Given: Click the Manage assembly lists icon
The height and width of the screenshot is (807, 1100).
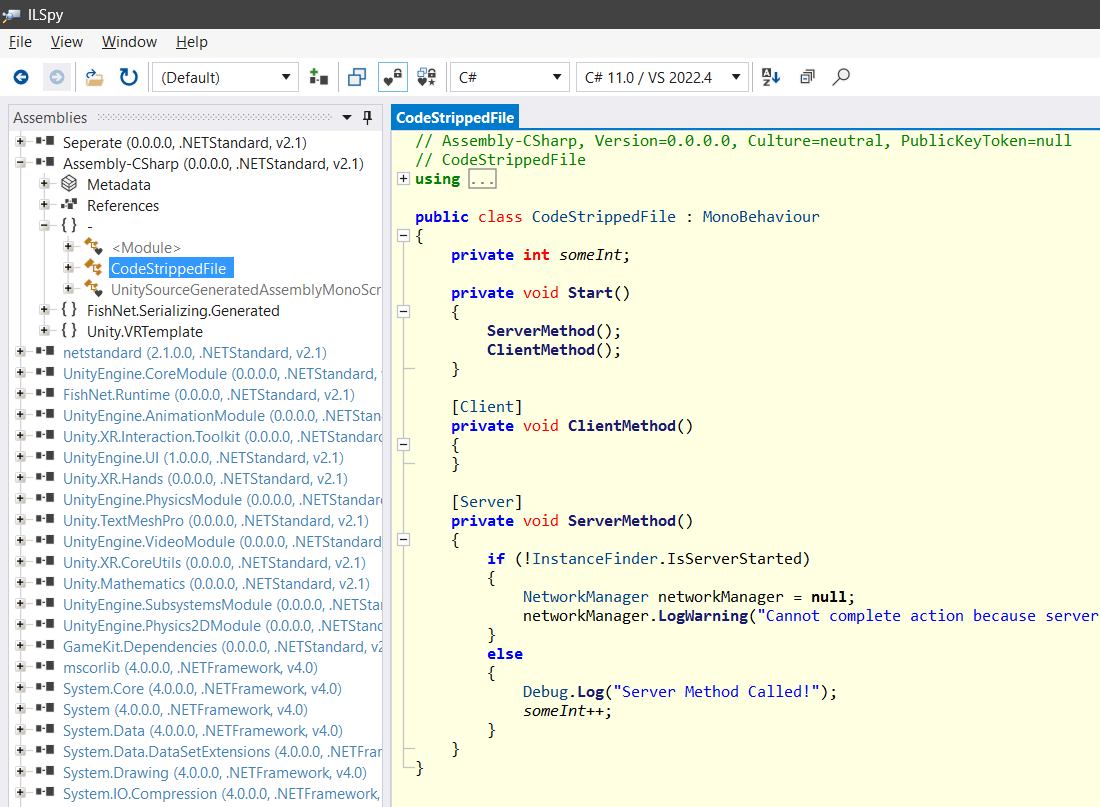Looking at the screenshot, I should [319, 77].
